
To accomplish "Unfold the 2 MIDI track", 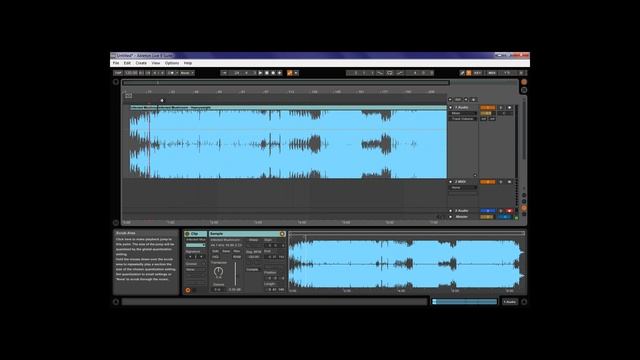I will 451,182.
